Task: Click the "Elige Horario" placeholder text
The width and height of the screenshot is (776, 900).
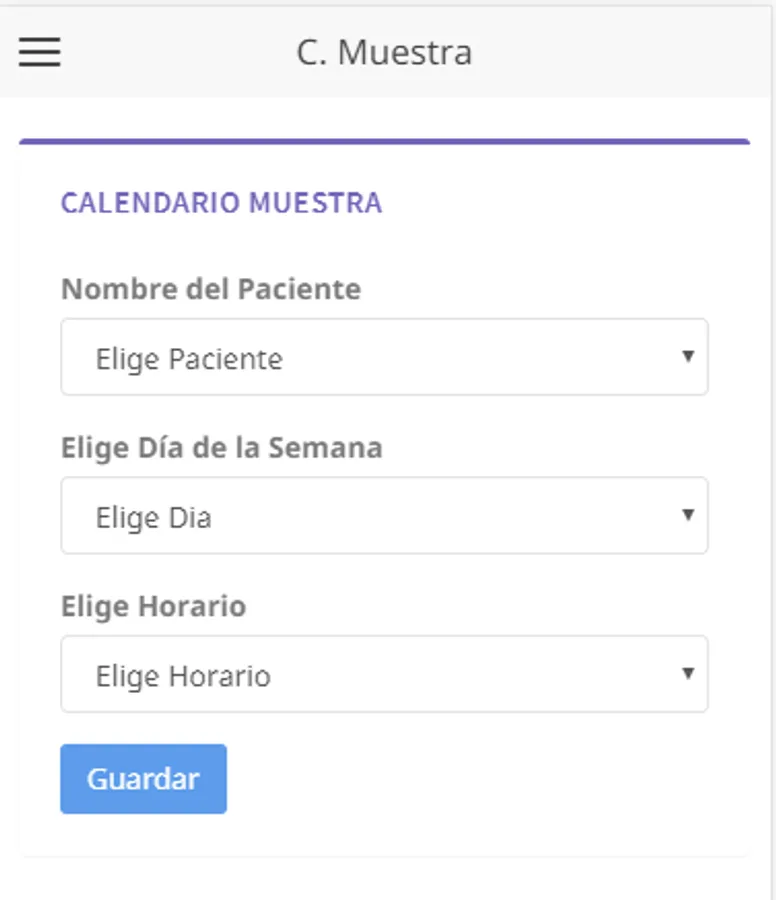Action: coord(183,676)
